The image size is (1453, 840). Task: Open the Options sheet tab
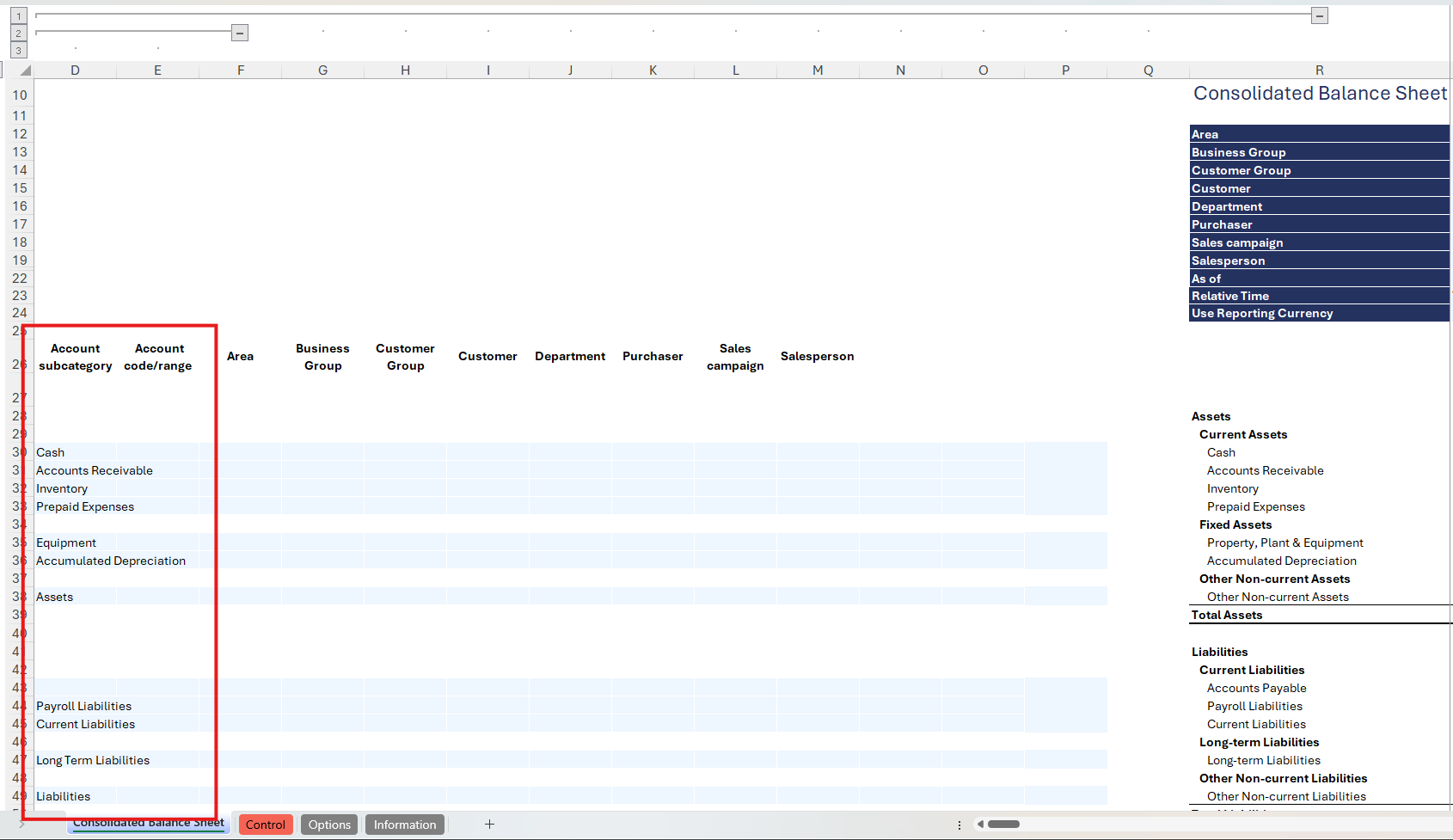point(329,825)
